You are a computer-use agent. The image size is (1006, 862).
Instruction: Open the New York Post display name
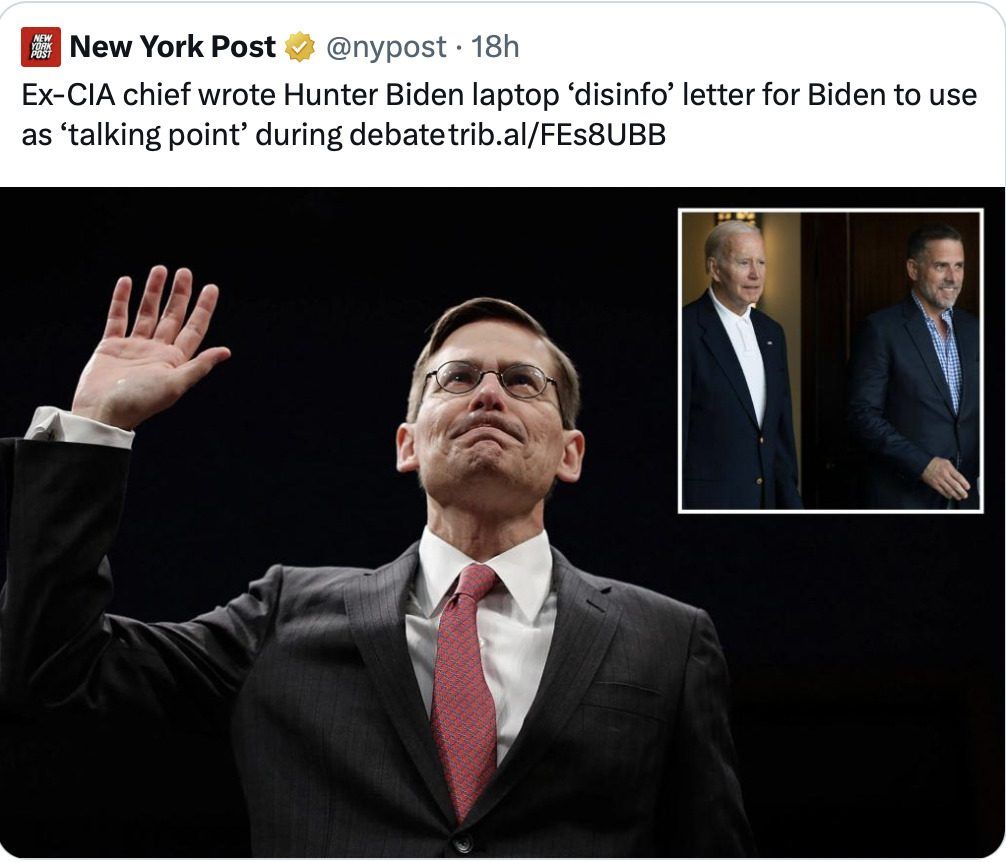pos(173,47)
